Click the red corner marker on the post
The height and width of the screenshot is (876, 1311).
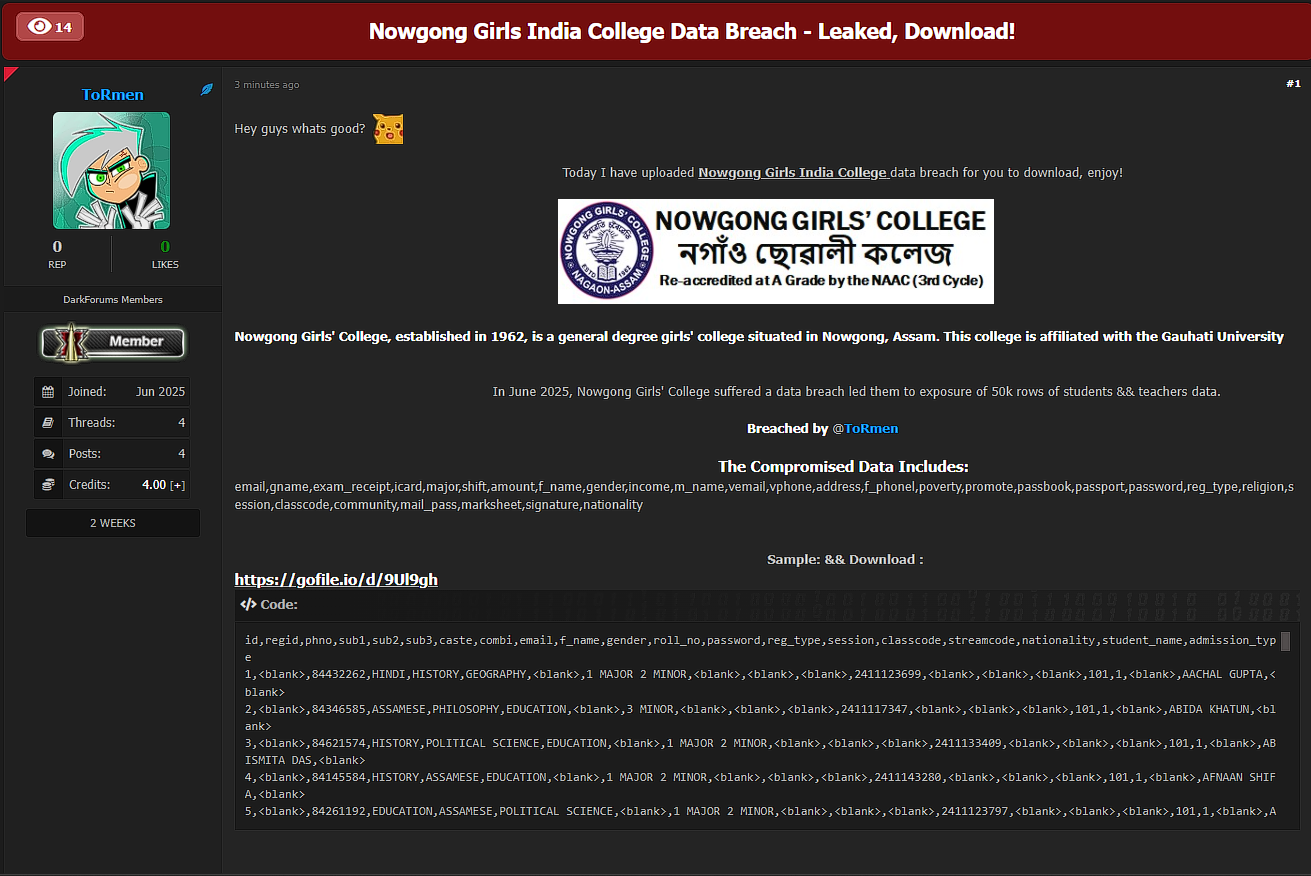pos(10,72)
